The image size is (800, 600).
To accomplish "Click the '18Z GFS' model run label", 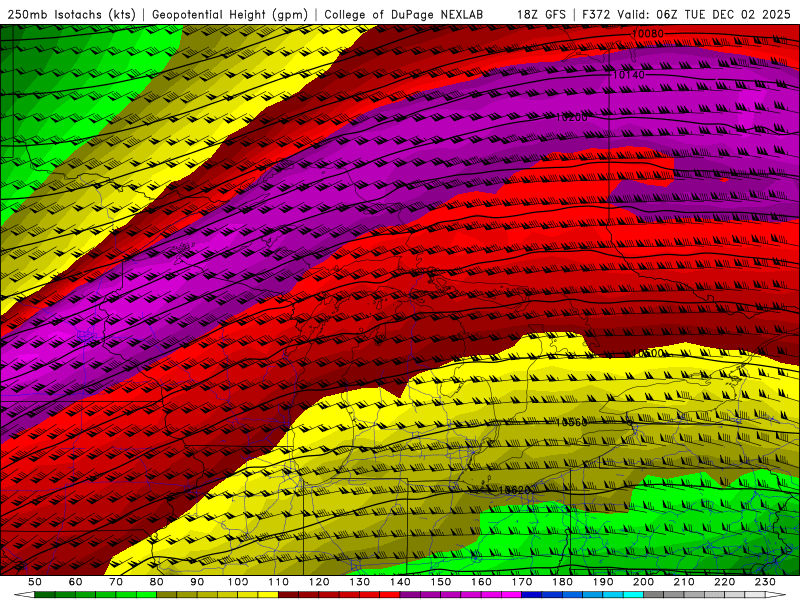I will point(541,15).
